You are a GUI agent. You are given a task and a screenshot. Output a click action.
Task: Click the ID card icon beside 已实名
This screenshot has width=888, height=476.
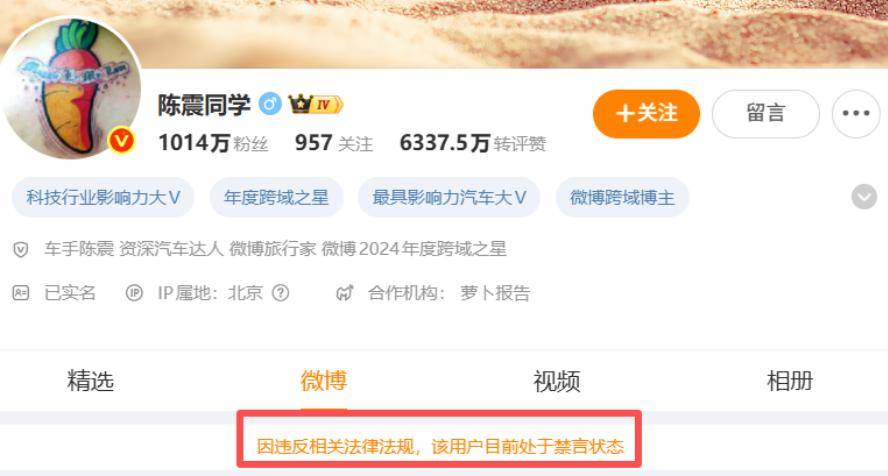pos(21,293)
